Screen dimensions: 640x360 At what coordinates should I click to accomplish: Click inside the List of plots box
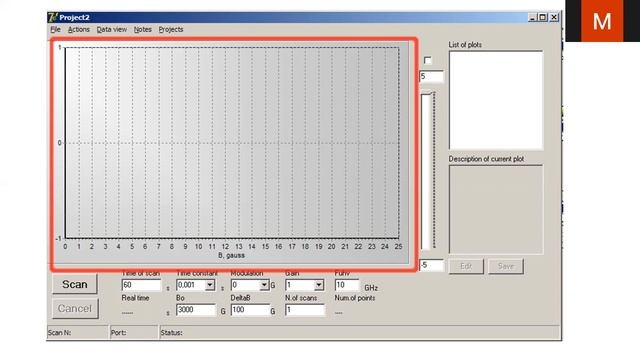[496, 100]
